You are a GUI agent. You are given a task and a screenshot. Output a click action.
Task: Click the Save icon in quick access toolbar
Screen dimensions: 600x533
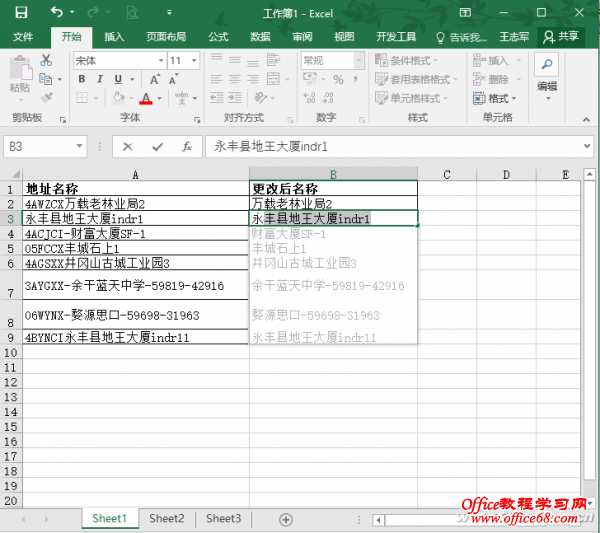[x=21, y=12]
